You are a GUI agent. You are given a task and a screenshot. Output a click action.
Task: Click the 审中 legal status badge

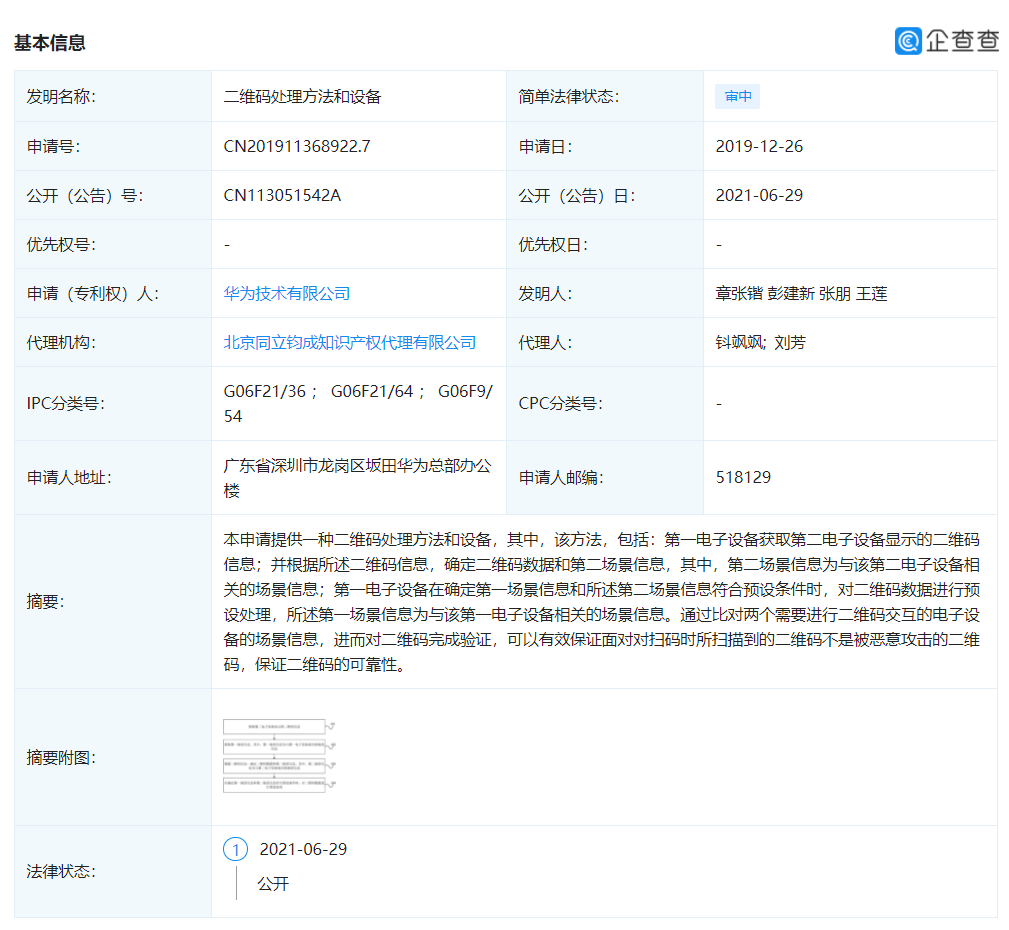[x=738, y=97]
